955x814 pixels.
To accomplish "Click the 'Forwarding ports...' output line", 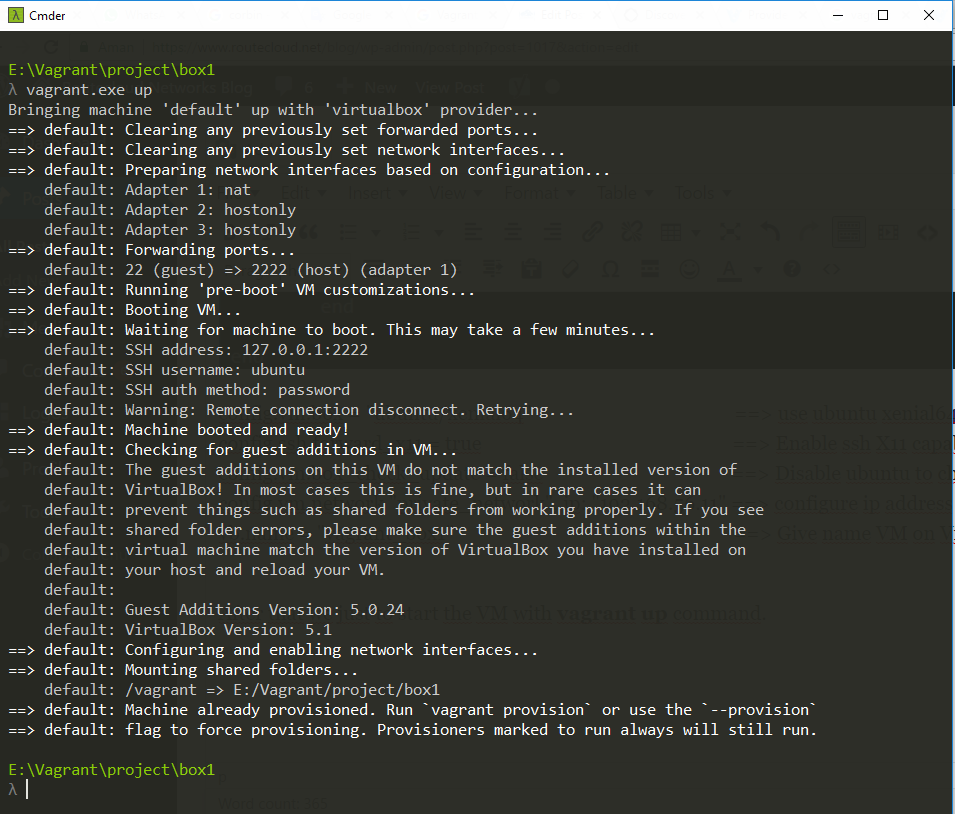I will pyautogui.click(x=152, y=250).
